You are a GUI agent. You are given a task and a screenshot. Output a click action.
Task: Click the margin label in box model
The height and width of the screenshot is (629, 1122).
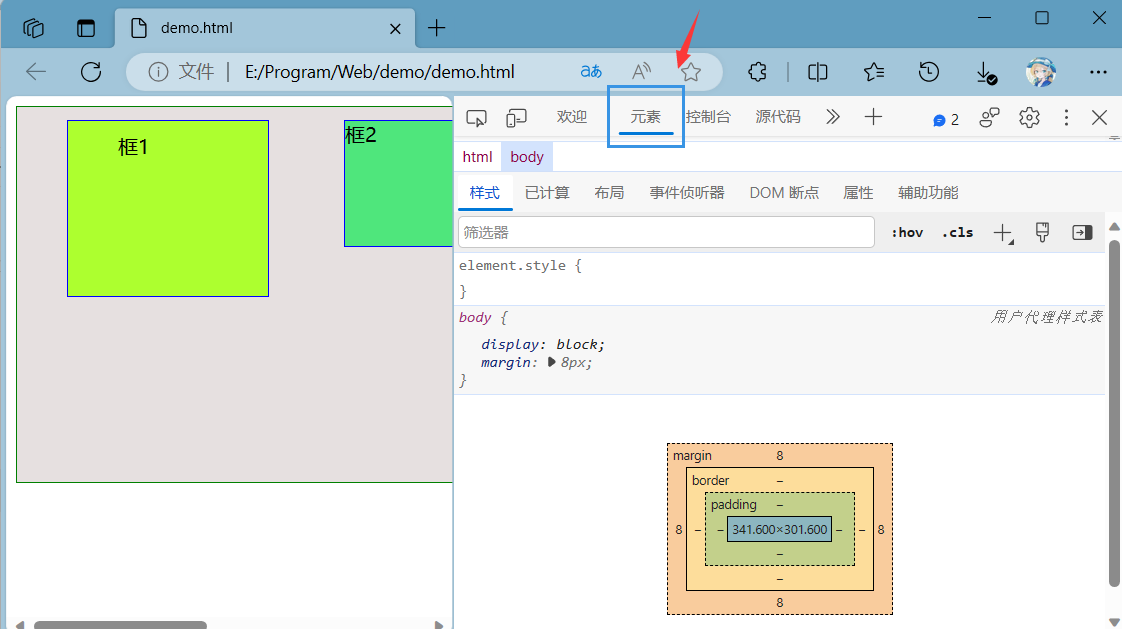692,456
